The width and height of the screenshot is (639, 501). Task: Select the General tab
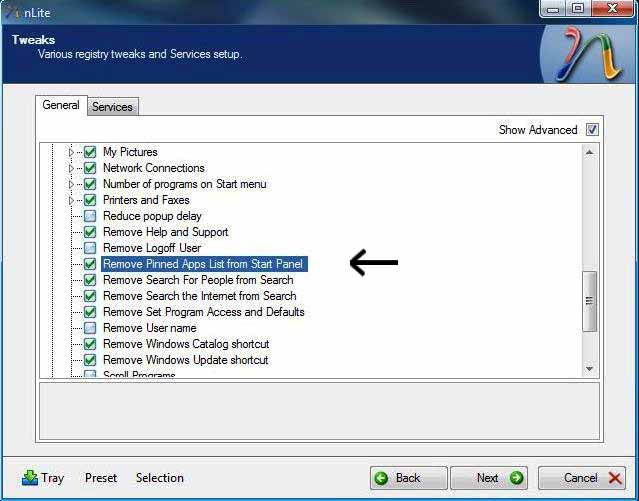[x=61, y=106]
